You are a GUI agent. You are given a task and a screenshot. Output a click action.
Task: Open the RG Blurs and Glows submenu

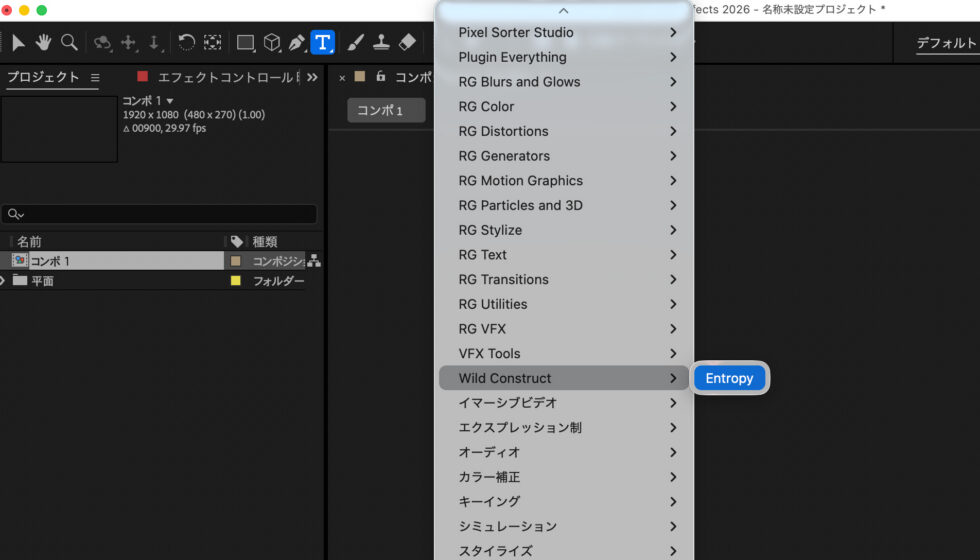(566, 82)
